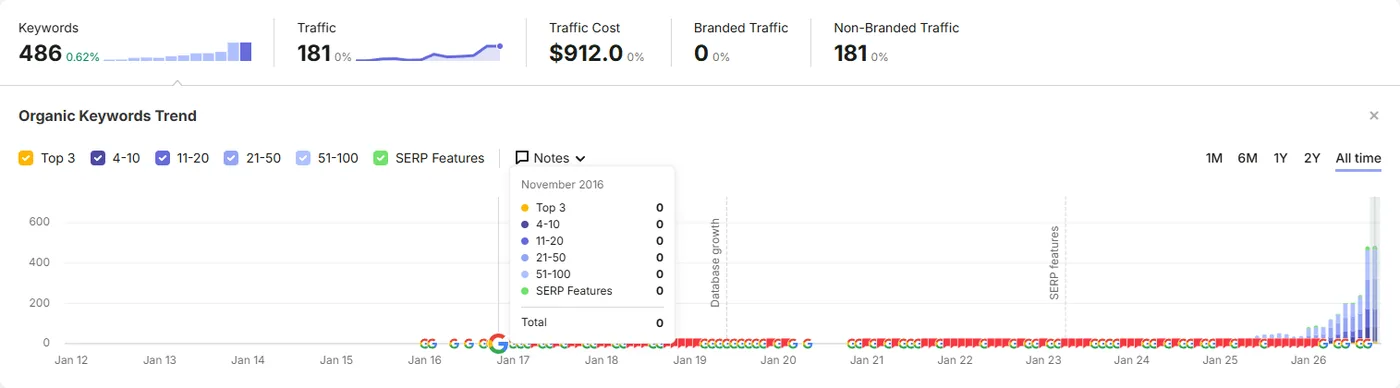Select the All time range
This screenshot has height=388, width=1400.
(x=1358, y=158)
